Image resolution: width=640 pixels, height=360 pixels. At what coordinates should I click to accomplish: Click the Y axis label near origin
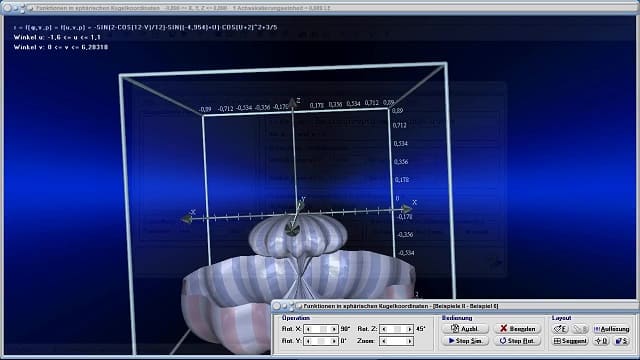(x=303, y=199)
